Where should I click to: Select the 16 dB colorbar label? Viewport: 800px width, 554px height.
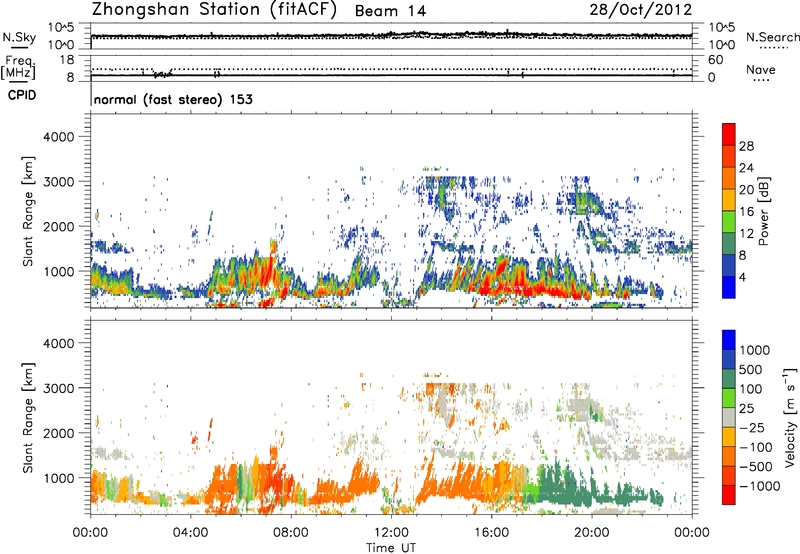click(746, 212)
